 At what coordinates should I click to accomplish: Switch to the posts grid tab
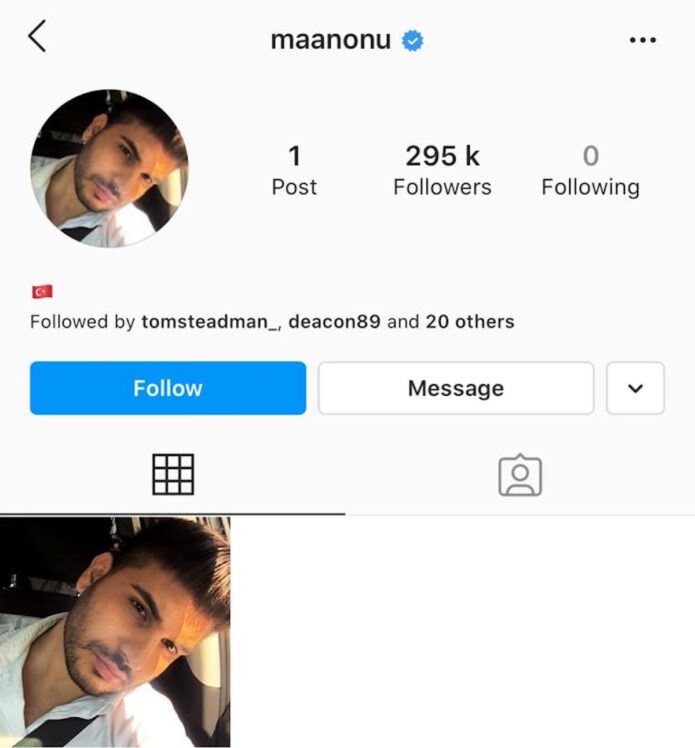coord(173,475)
